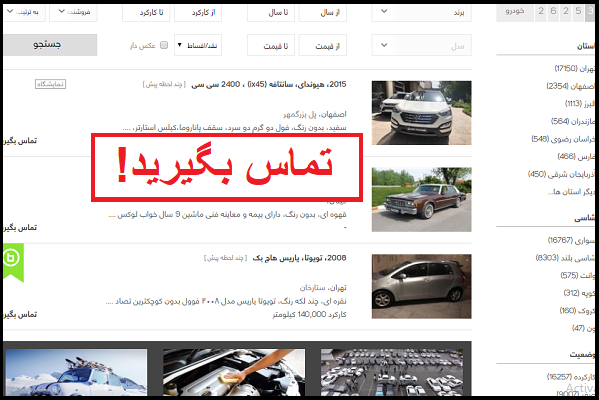
Task: Filter by province 'اصفهان (2354)'
Action: click(x=570, y=86)
